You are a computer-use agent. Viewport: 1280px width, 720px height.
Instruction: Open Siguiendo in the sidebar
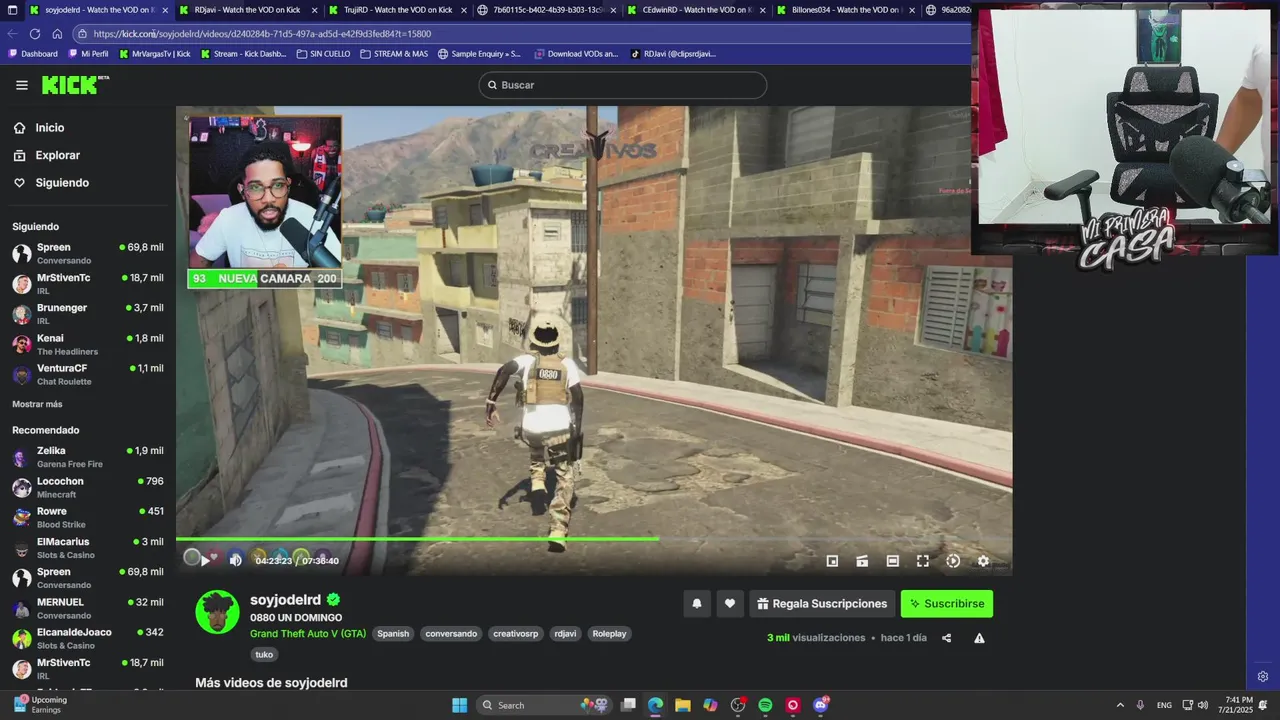[62, 183]
